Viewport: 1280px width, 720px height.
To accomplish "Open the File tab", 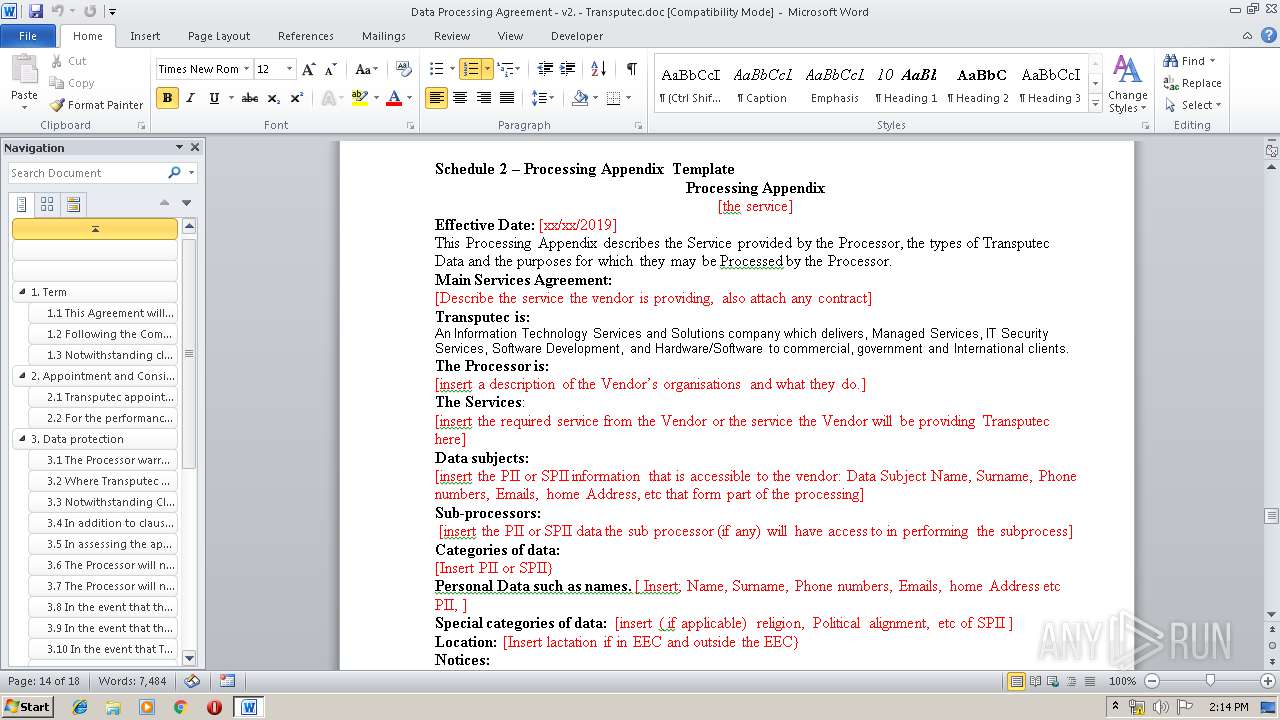I will pyautogui.click(x=28, y=36).
